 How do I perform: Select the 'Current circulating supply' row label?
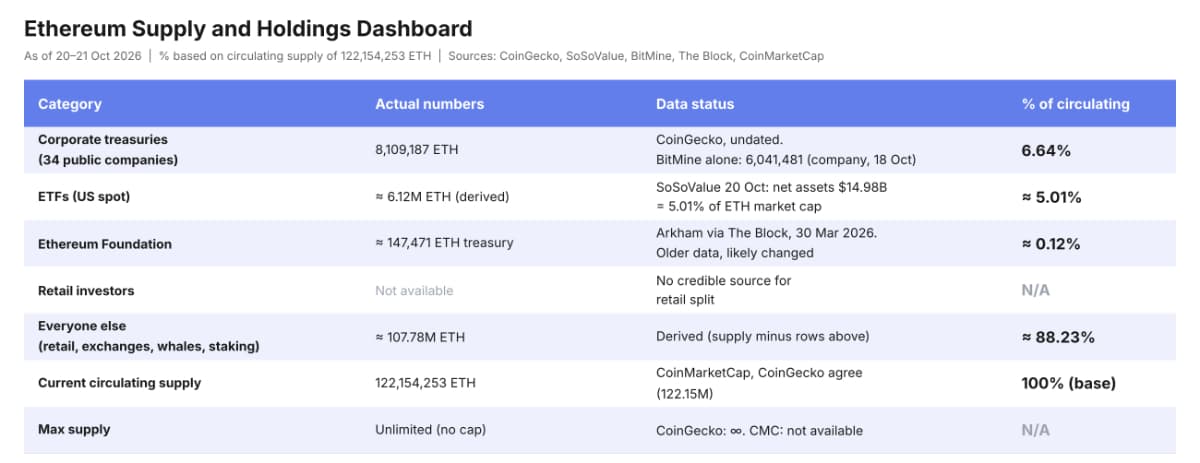click(x=119, y=383)
